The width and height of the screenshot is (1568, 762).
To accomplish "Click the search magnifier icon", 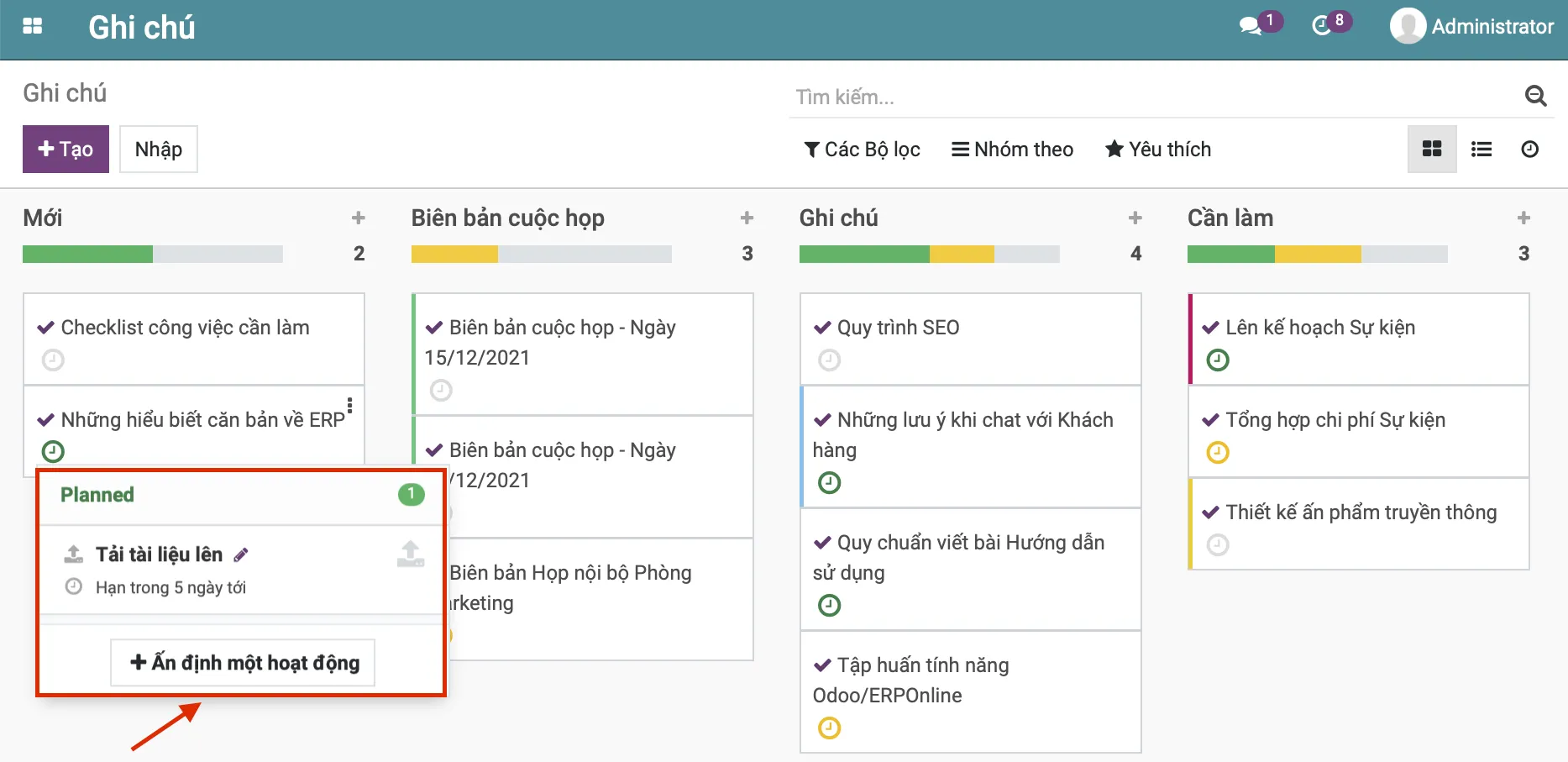I will 1535,97.
